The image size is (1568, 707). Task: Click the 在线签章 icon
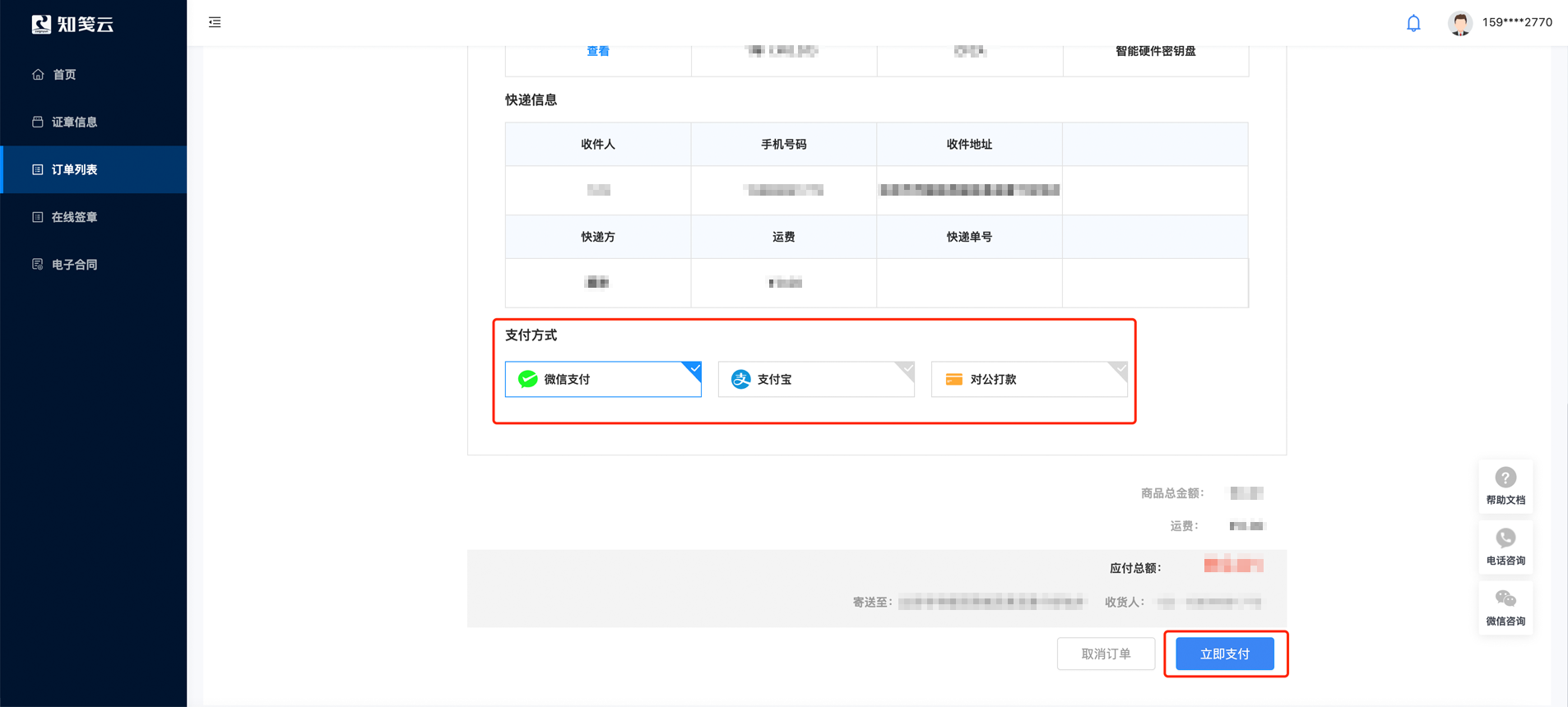[x=38, y=217]
